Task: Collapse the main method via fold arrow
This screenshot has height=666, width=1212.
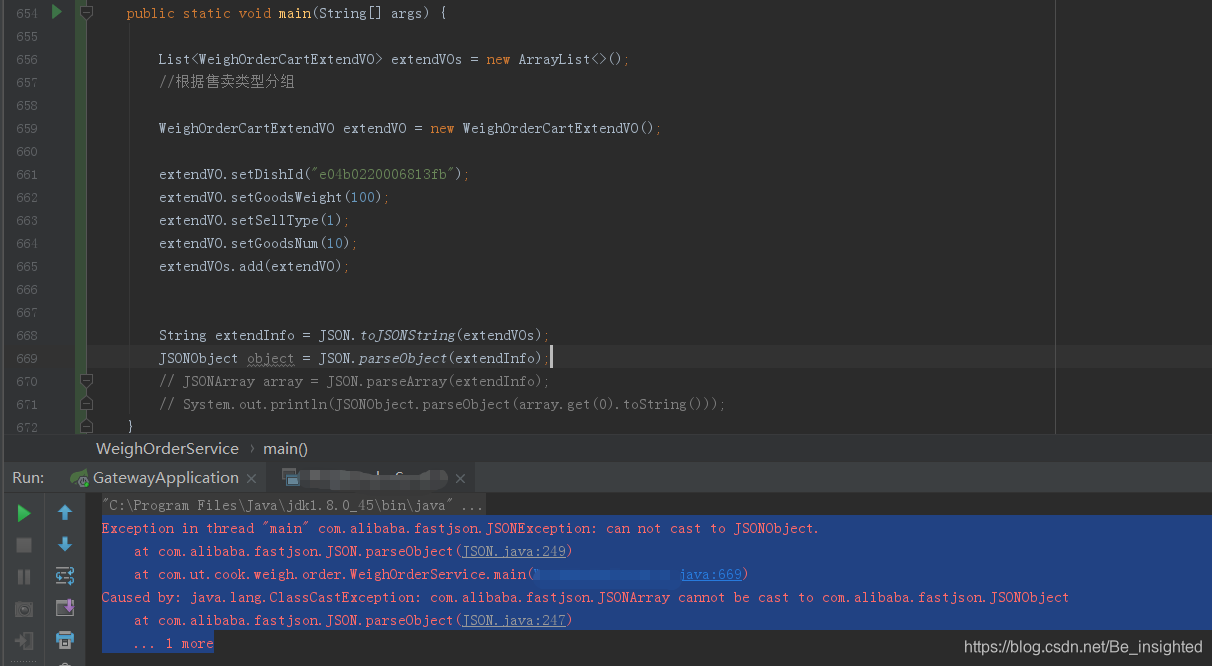Action: pyautogui.click(x=87, y=12)
